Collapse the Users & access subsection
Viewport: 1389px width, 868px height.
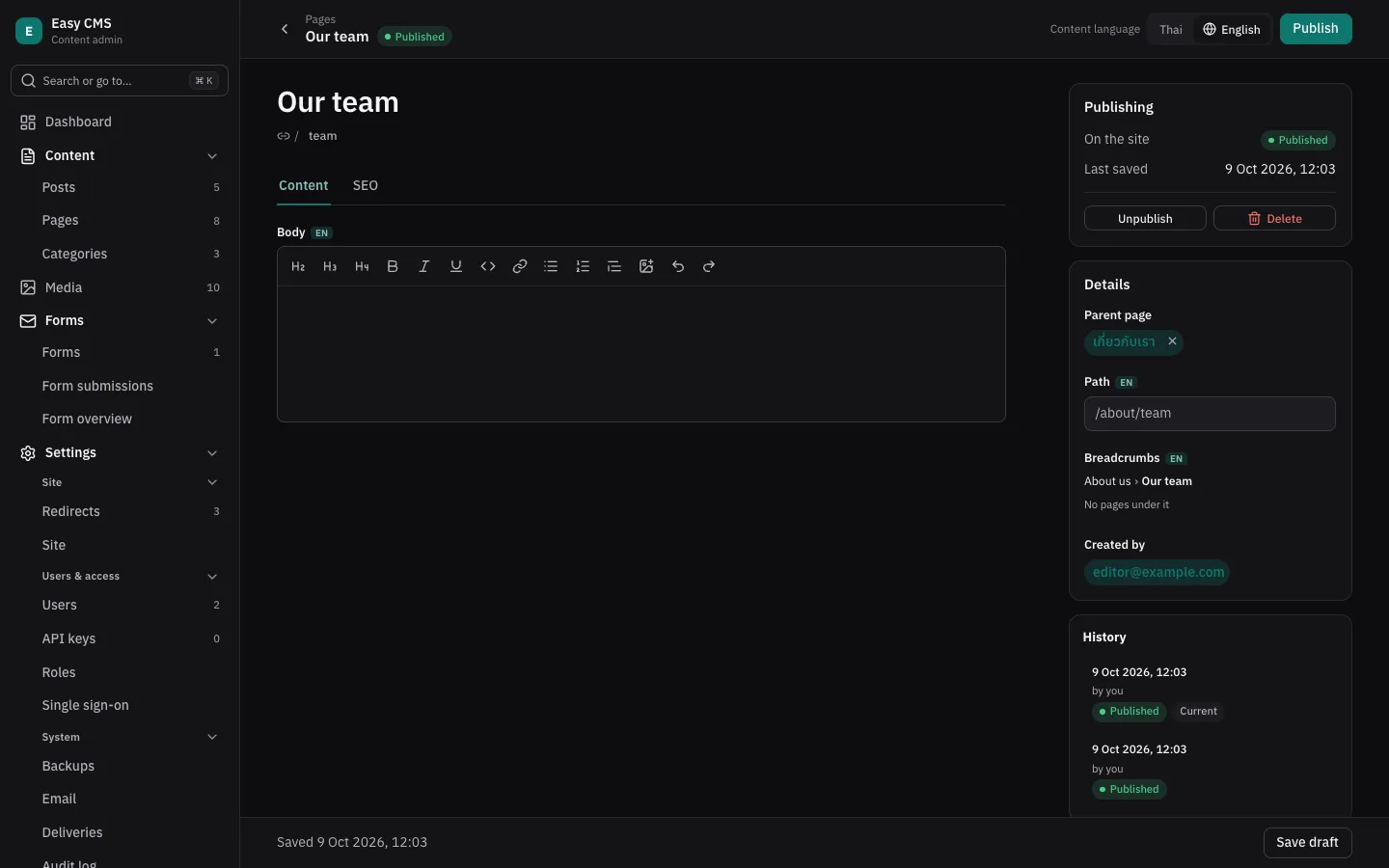tap(212, 577)
